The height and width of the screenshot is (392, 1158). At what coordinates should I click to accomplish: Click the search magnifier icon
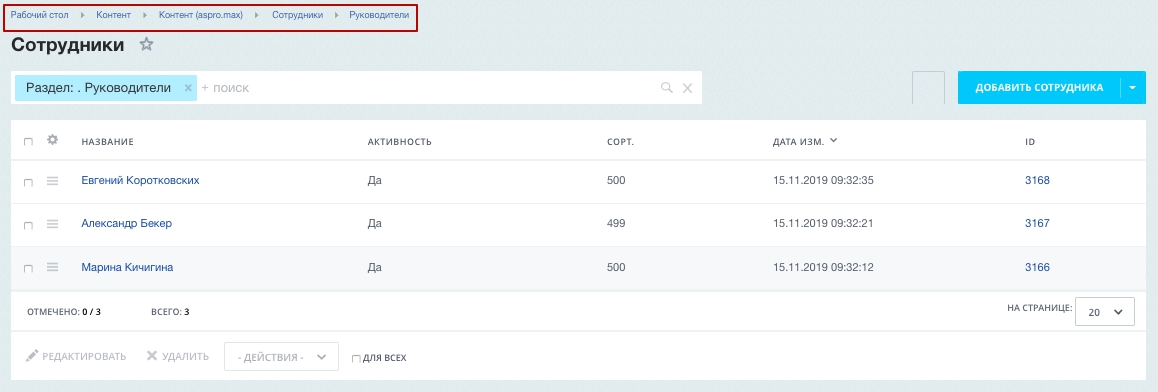[x=667, y=88]
